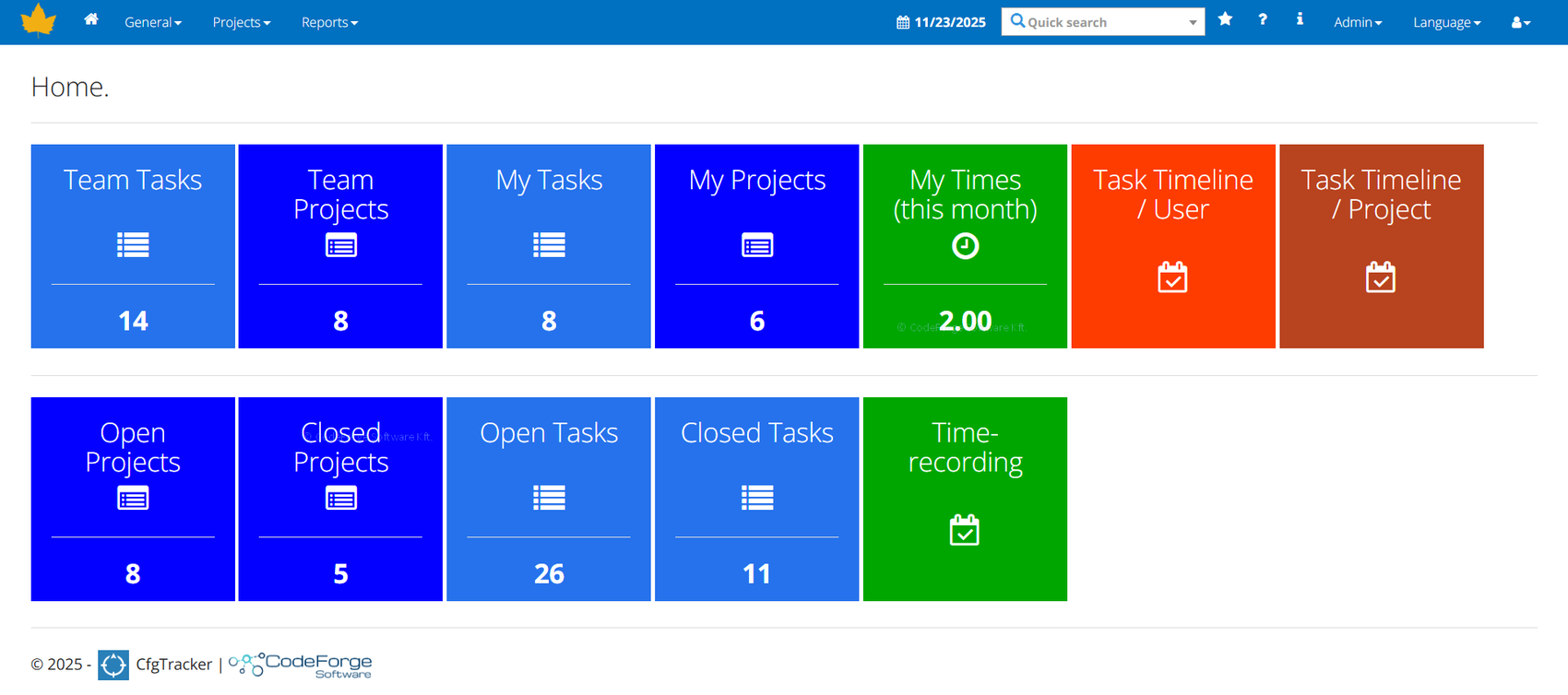Click list icon on Team Tasks tile
The image size is (1568, 695).
coord(133,245)
